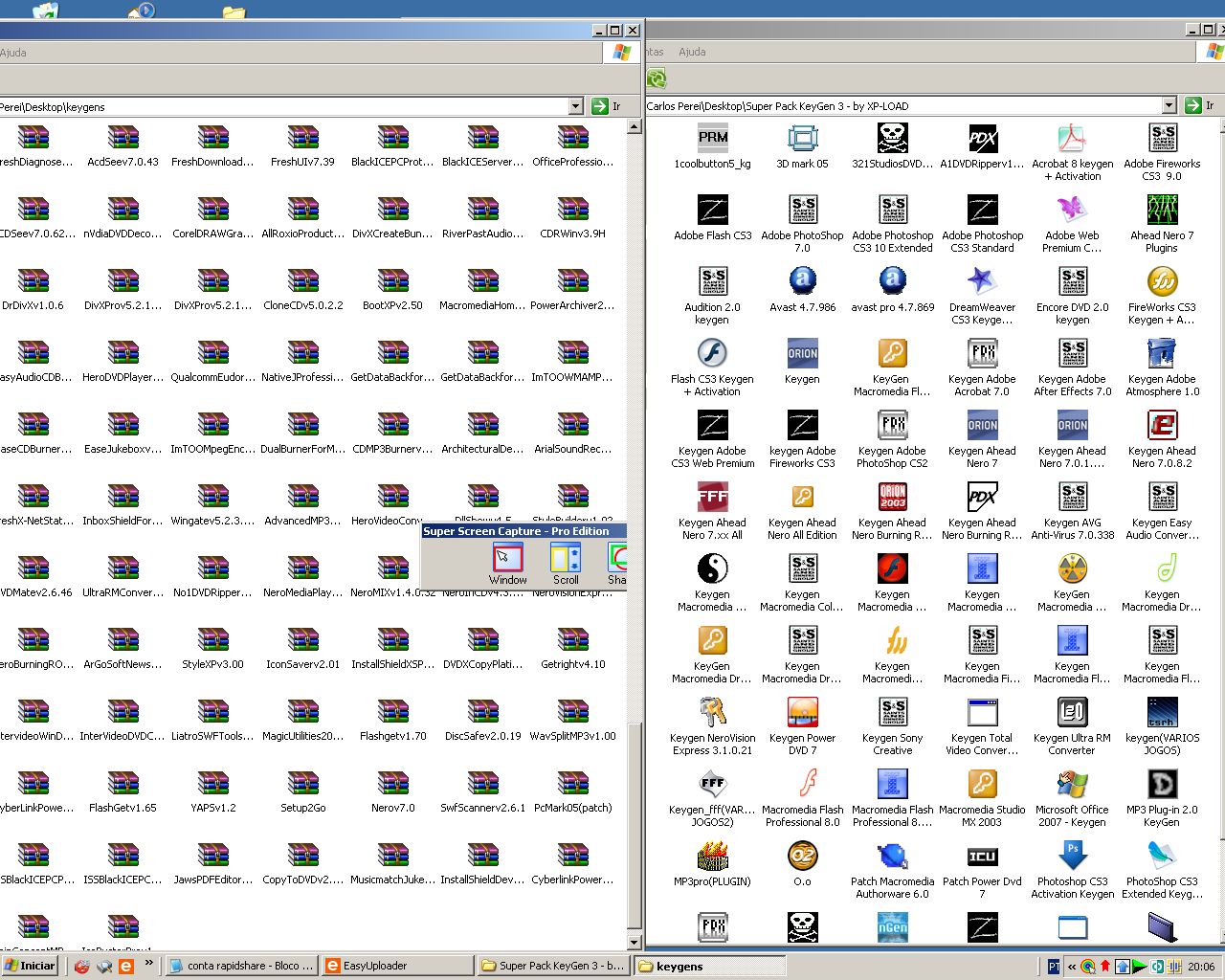This screenshot has width=1225, height=980.
Task: Select the Getrightv4.10 archive
Action: coord(573,640)
